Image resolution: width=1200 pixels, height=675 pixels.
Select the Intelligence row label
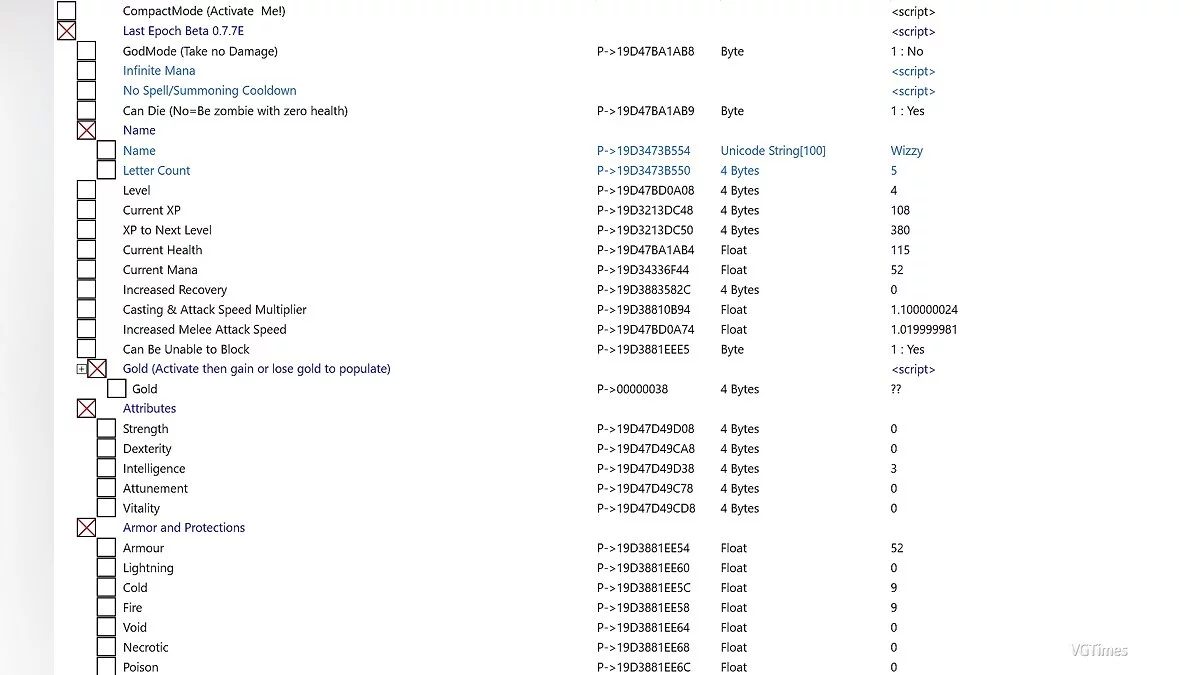[154, 468]
